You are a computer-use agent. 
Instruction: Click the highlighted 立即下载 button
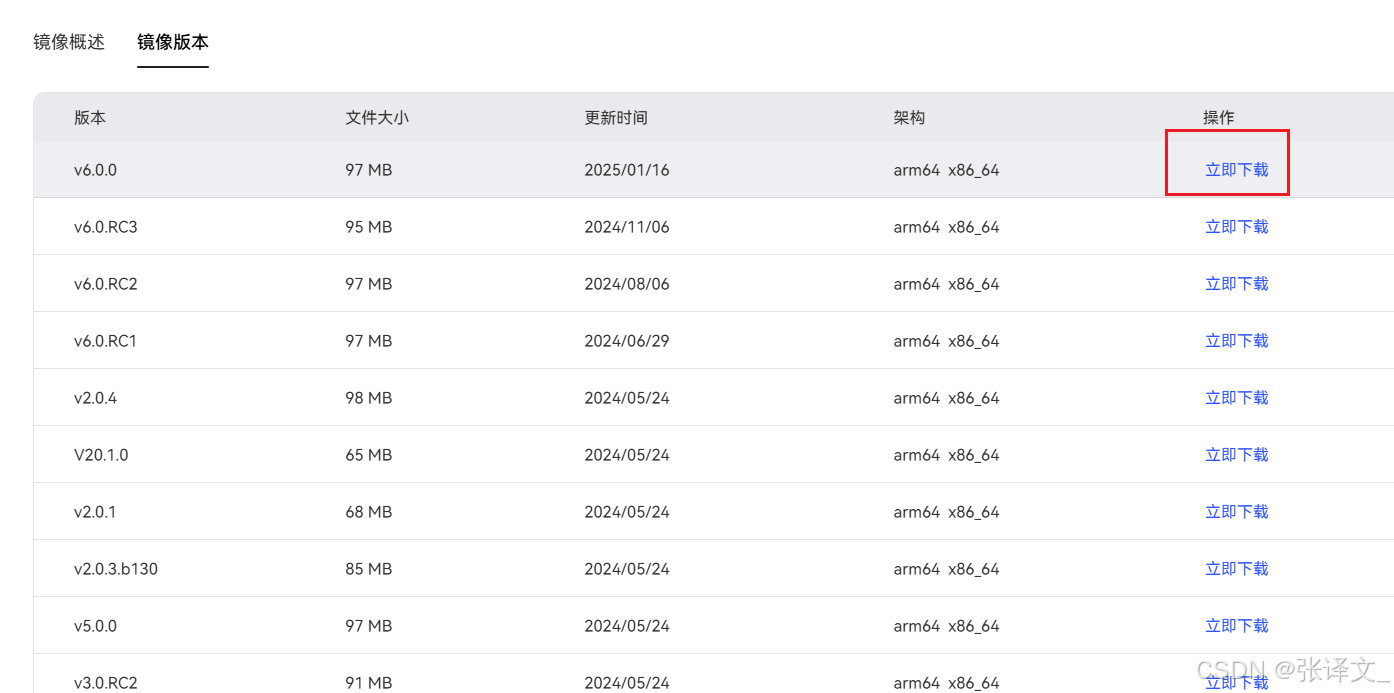click(1237, 169)
